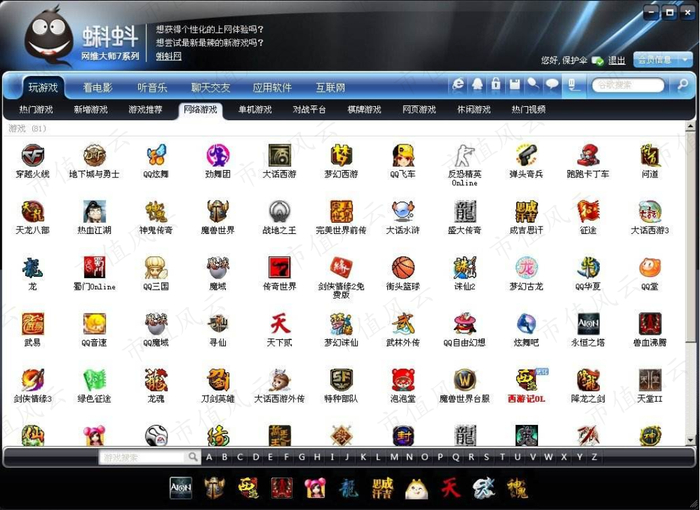Click the magnifier button beside 谷歌搜索
Screen dimensions: 700x510
coord(683,84)
